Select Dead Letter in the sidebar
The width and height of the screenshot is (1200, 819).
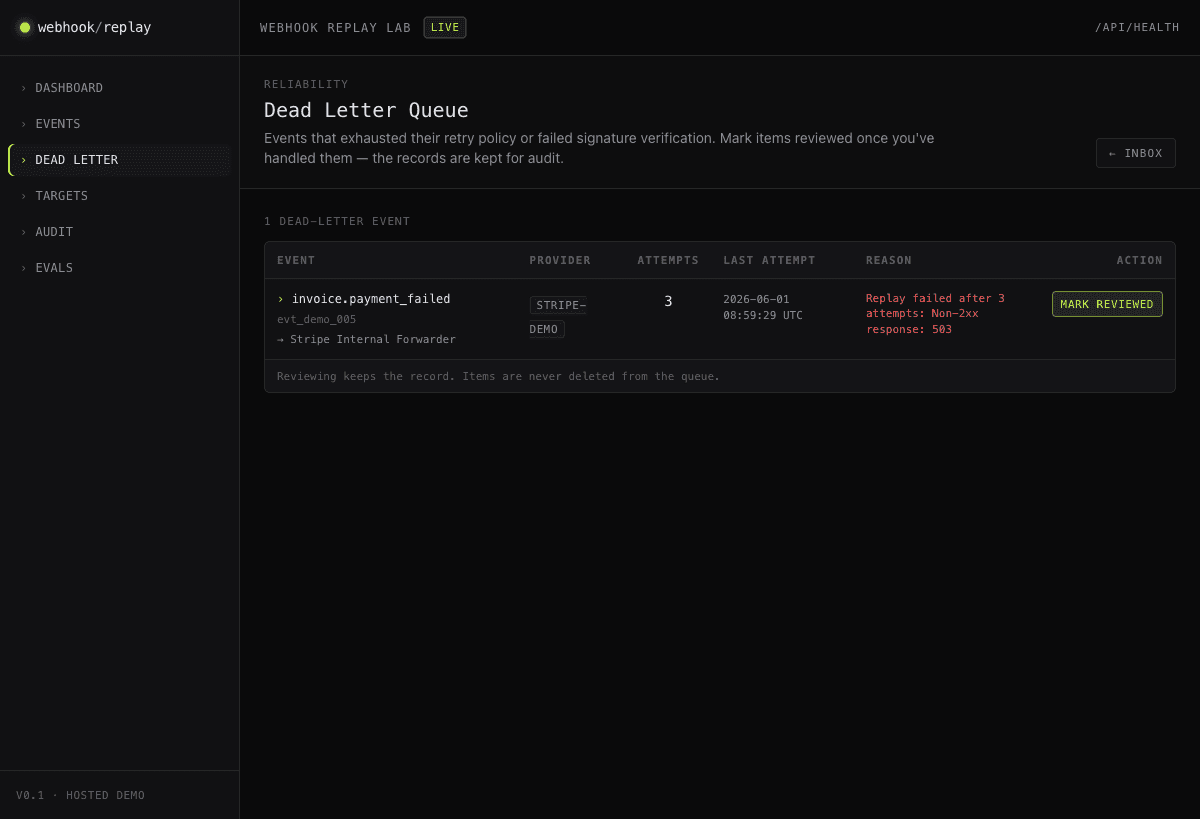(119, 160)
